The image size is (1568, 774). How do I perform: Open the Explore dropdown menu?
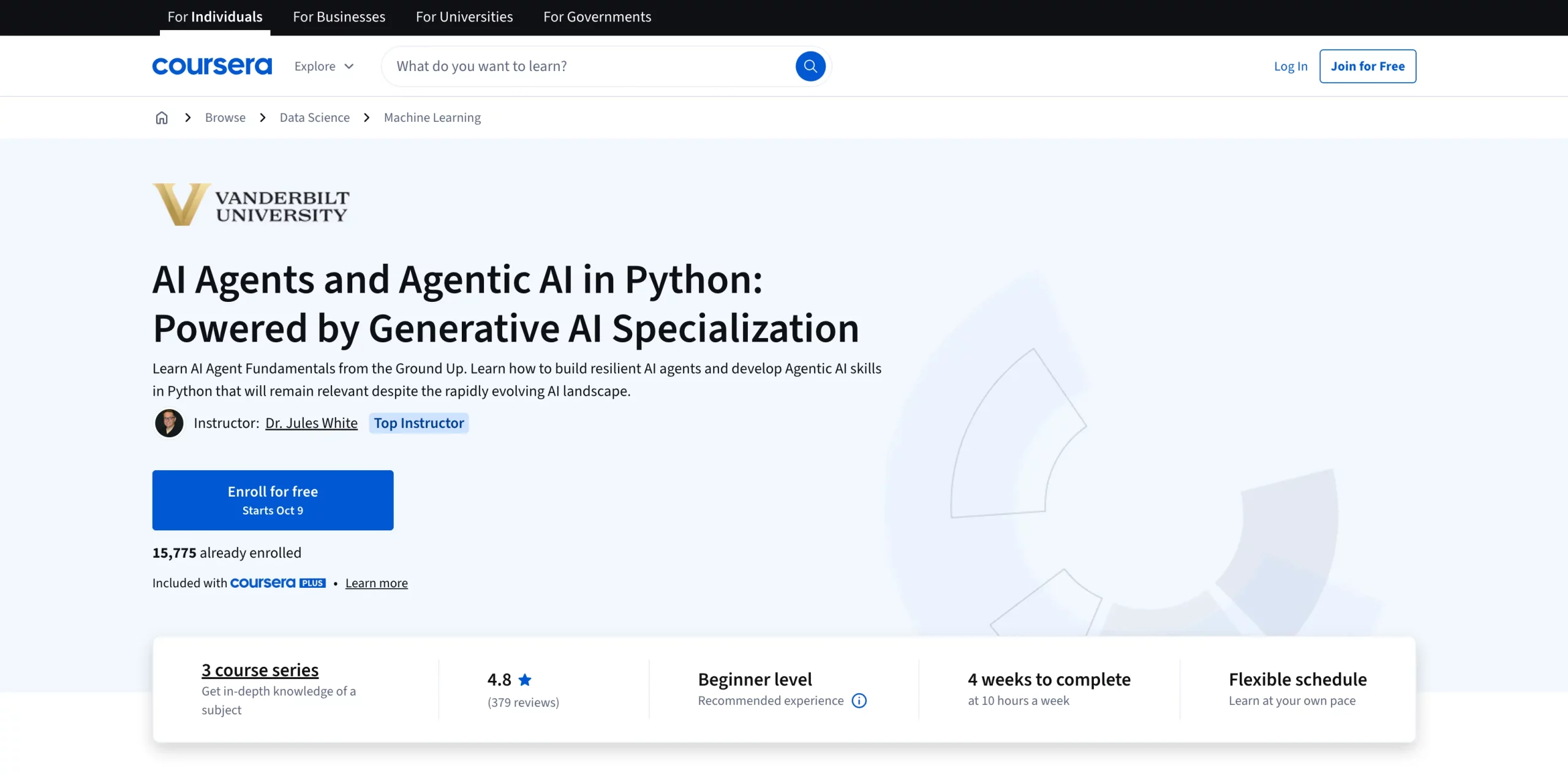point(324,66)
